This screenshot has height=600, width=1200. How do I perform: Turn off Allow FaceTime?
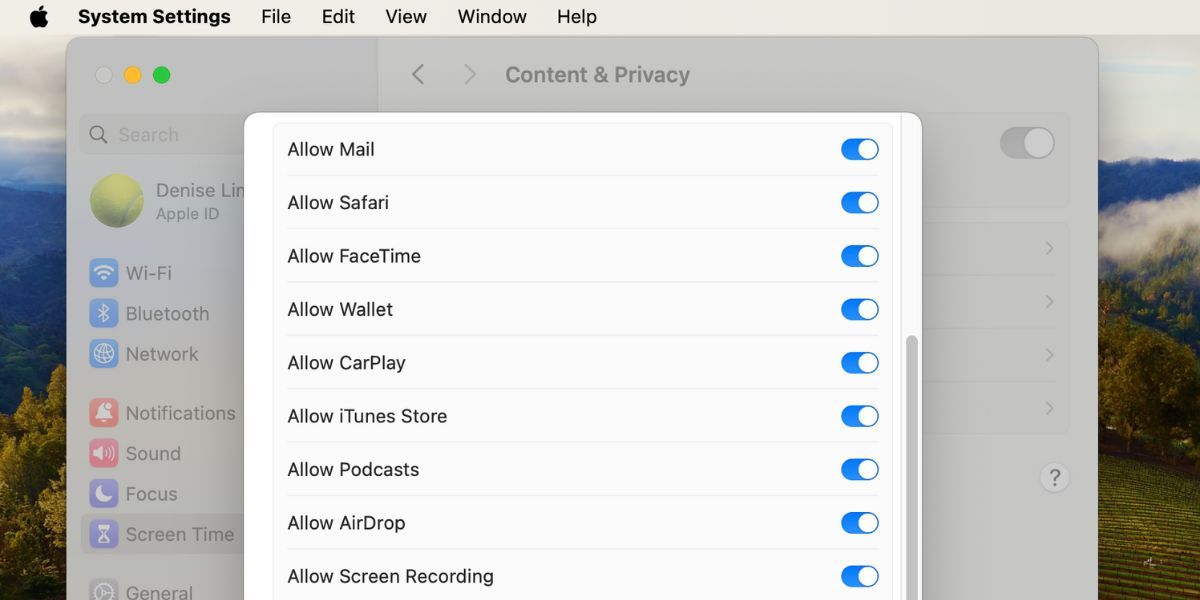[x=860, y=255]
